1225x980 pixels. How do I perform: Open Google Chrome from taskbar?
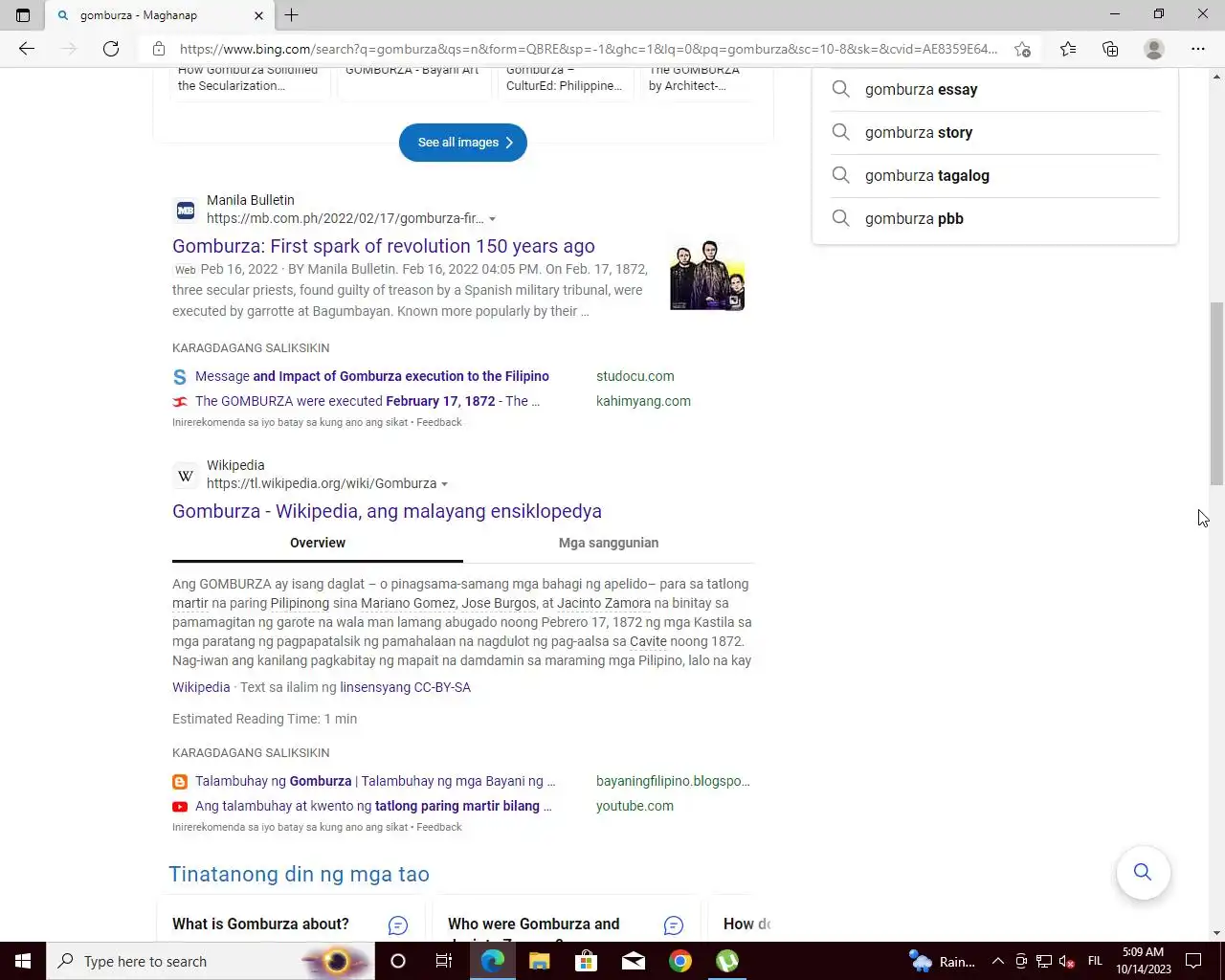pos(680,961)
